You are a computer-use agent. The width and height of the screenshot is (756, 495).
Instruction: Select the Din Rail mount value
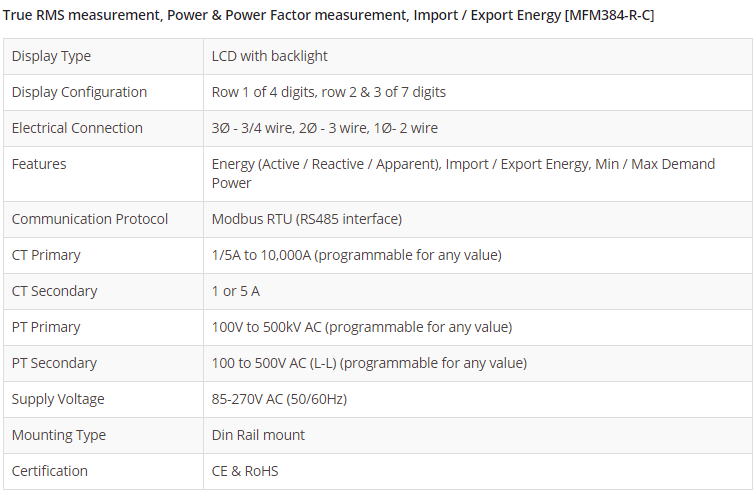259,435
